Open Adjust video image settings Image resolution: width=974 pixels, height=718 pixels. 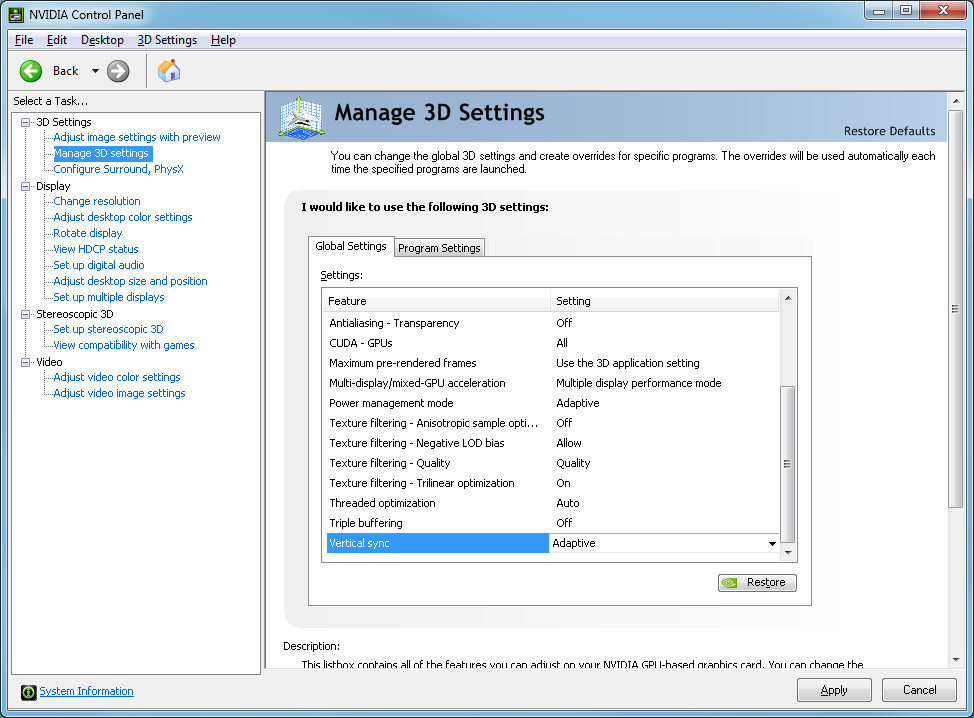(x=119, y=393)
